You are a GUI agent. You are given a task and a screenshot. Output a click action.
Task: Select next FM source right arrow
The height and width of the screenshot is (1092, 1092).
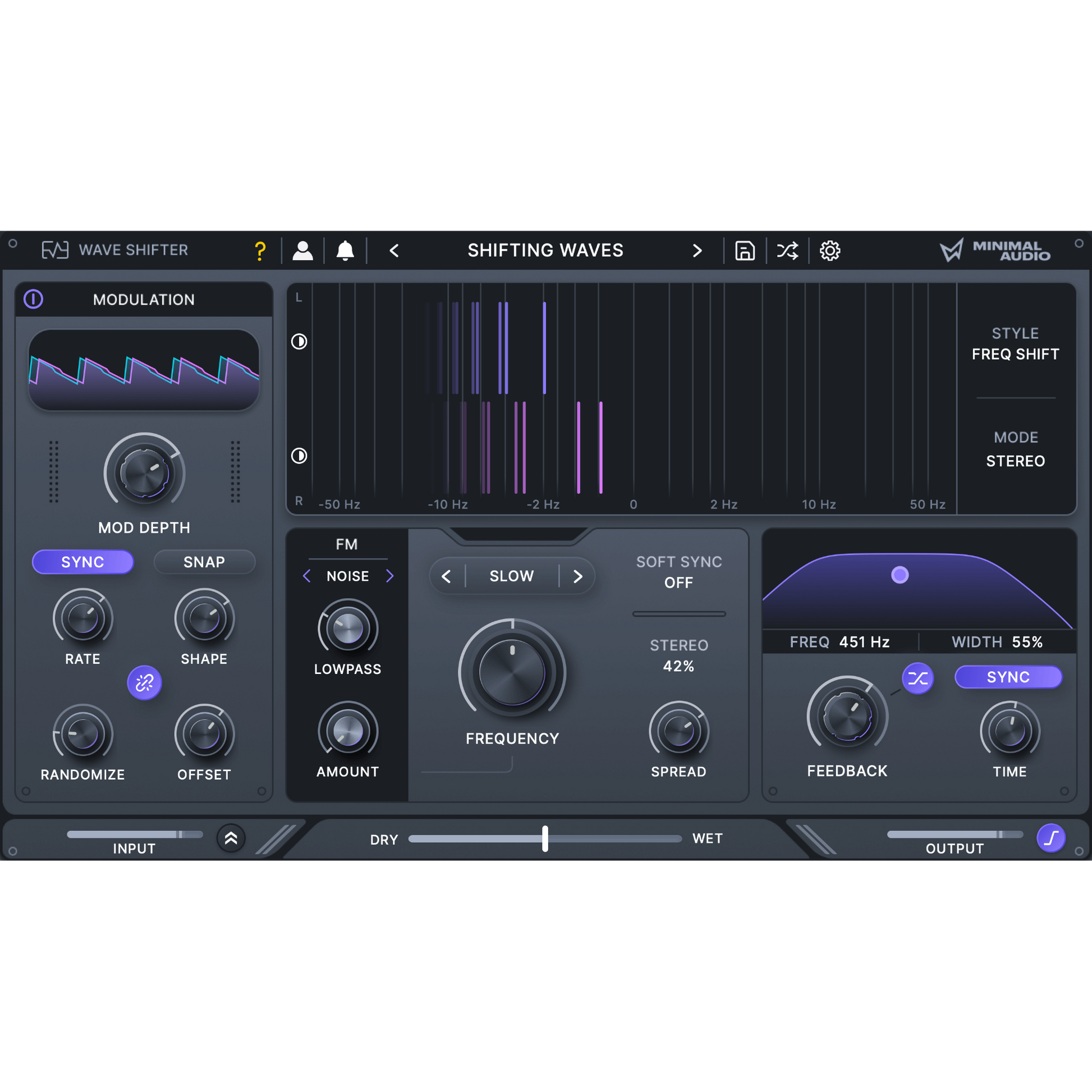click(389, 576)
